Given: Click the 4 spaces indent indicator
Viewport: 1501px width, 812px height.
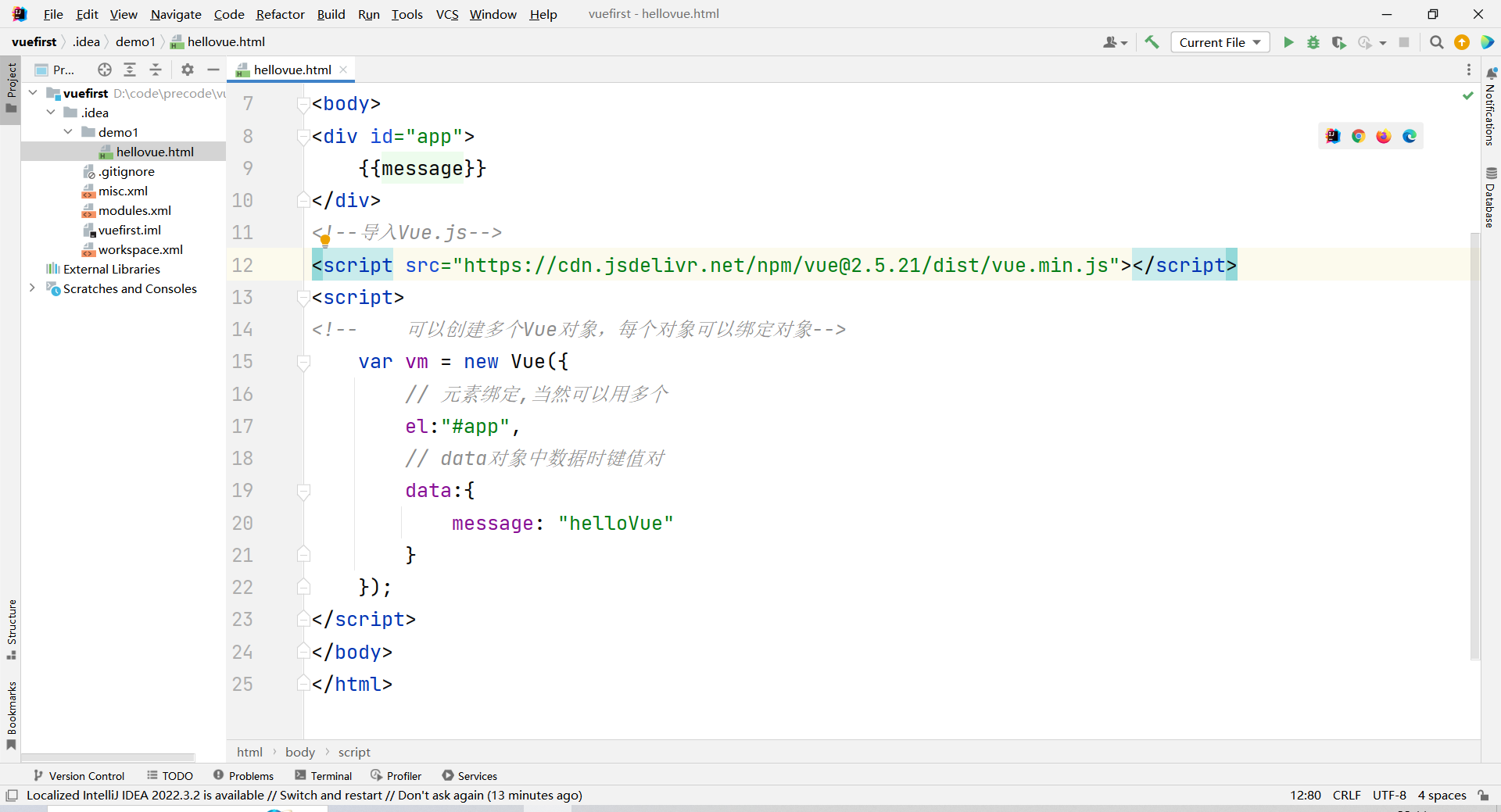Looking at the screenshot, I should pos(1442,795).
